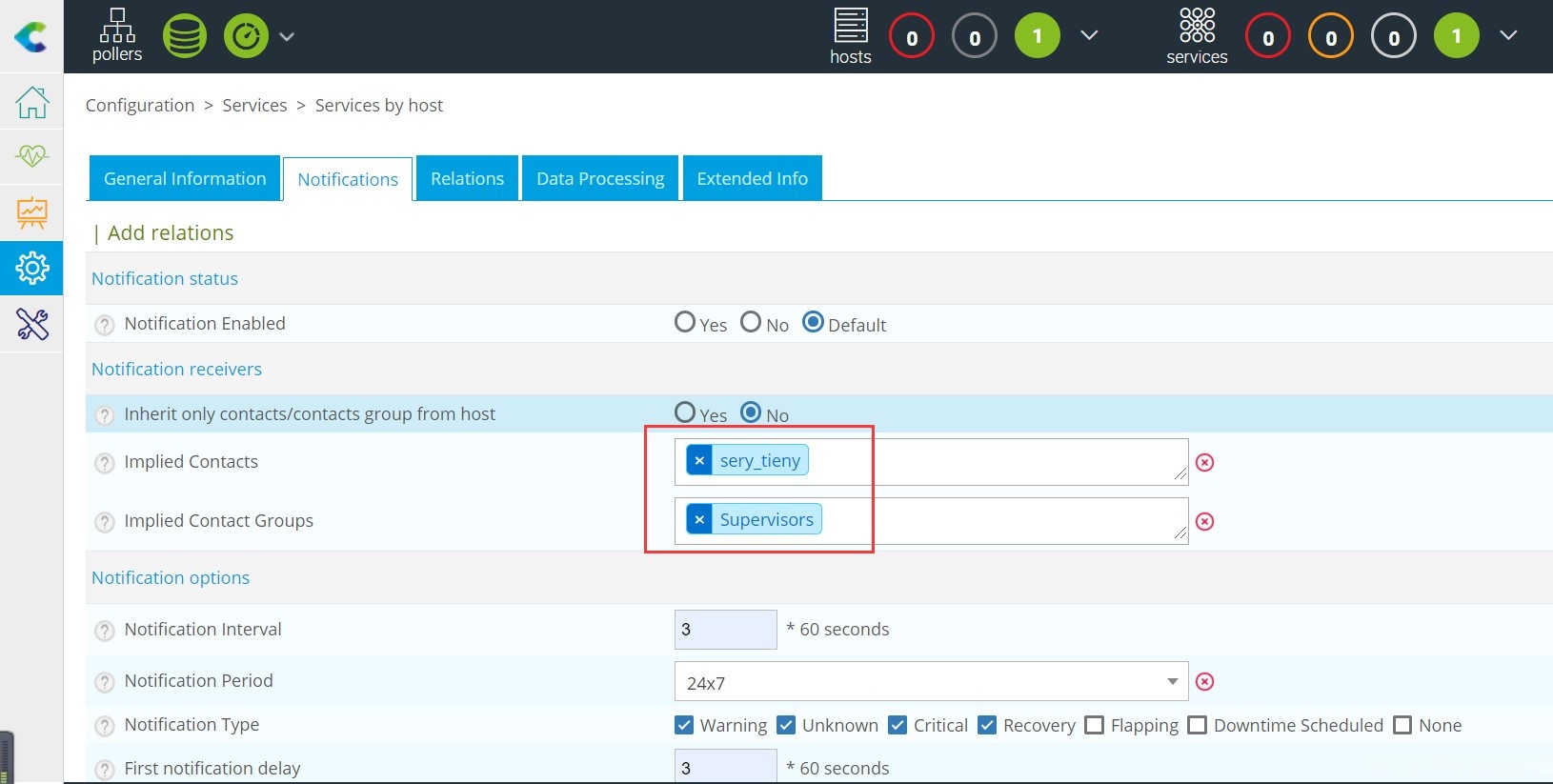Click the hosts icon
The height and width of the screenshot is (784, 1553).
tap(851, 36)
